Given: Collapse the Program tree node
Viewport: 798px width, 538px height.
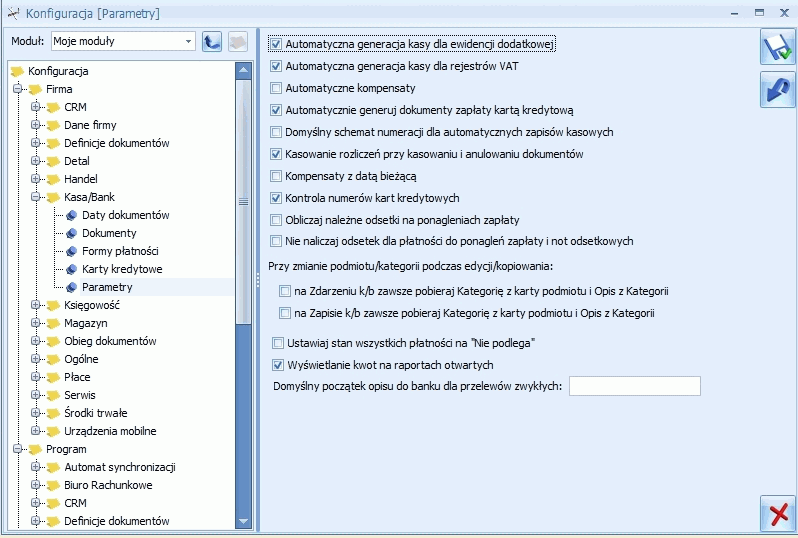Looking at the screenshot, I should pos(18,449).
